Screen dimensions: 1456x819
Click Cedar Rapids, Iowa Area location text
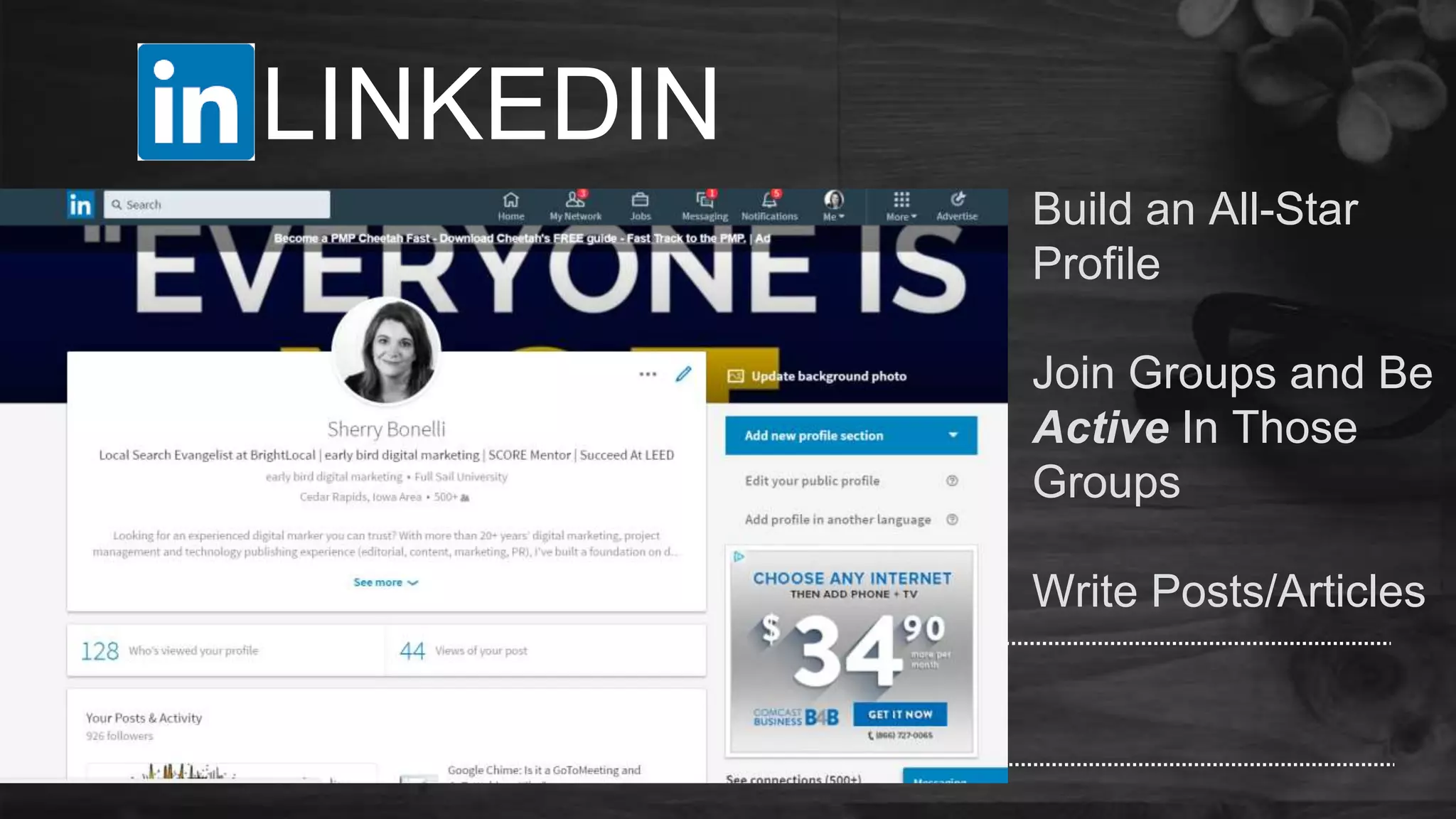click(x=360, y=497)
